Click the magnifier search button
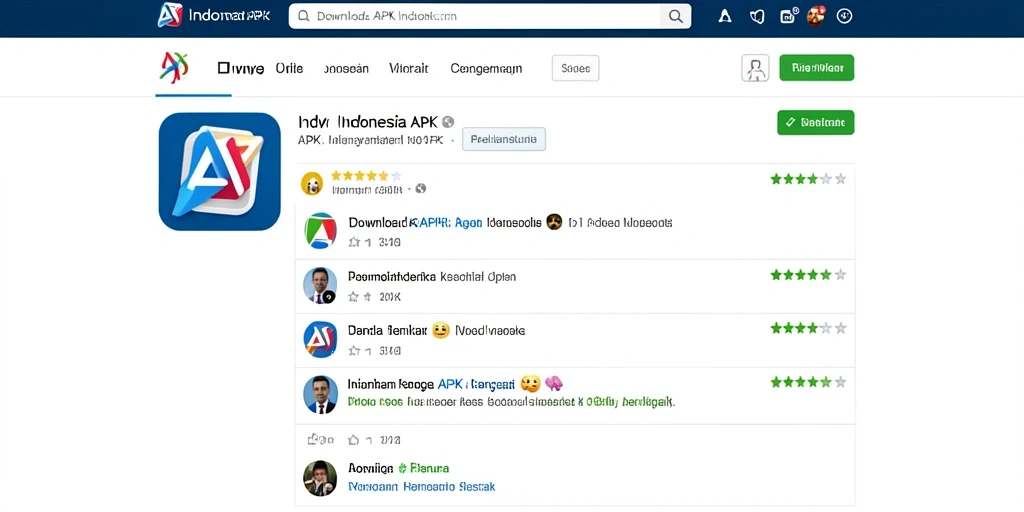 [x=676, y=16]
